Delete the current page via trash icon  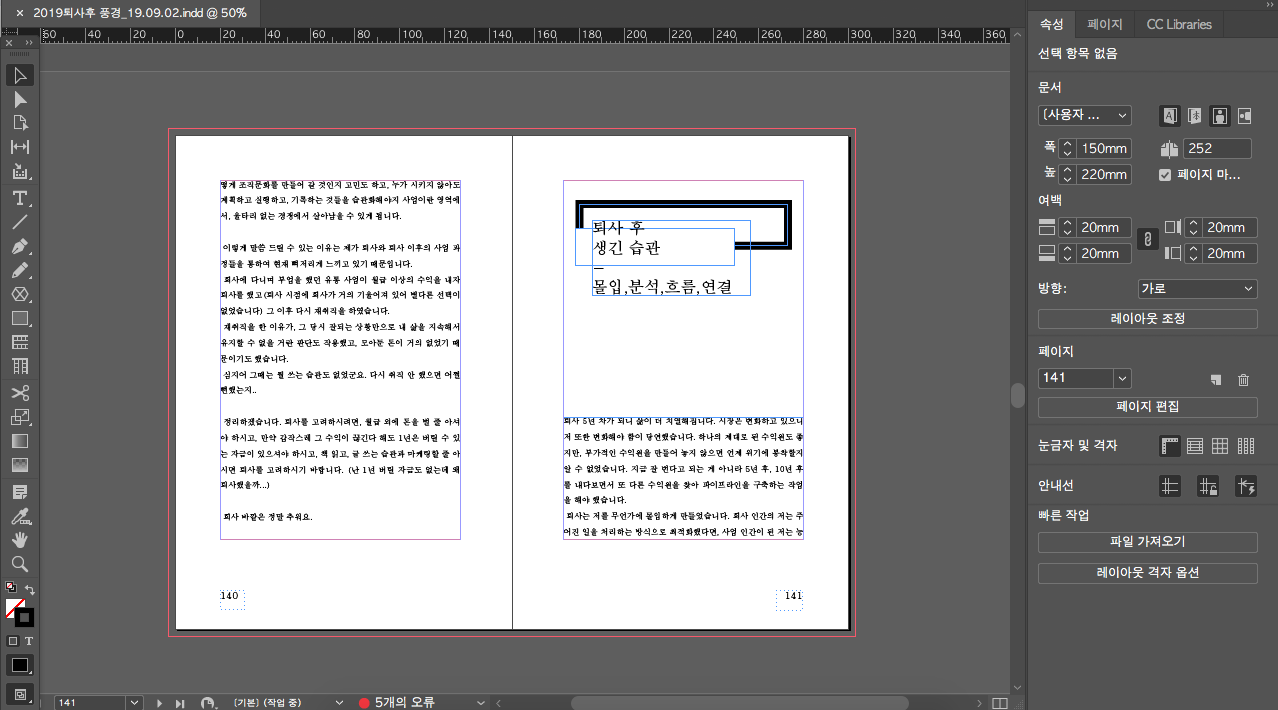coord(1243,380)
